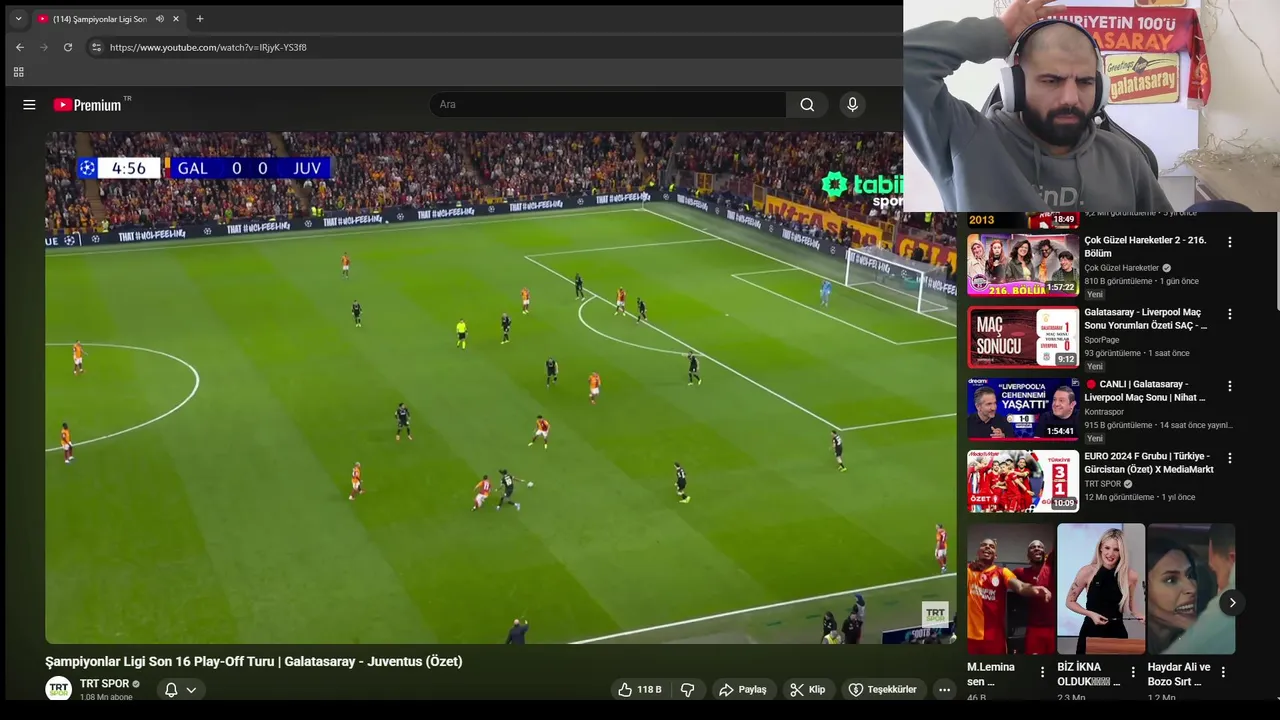Click the video player to pause

[500, 388]
